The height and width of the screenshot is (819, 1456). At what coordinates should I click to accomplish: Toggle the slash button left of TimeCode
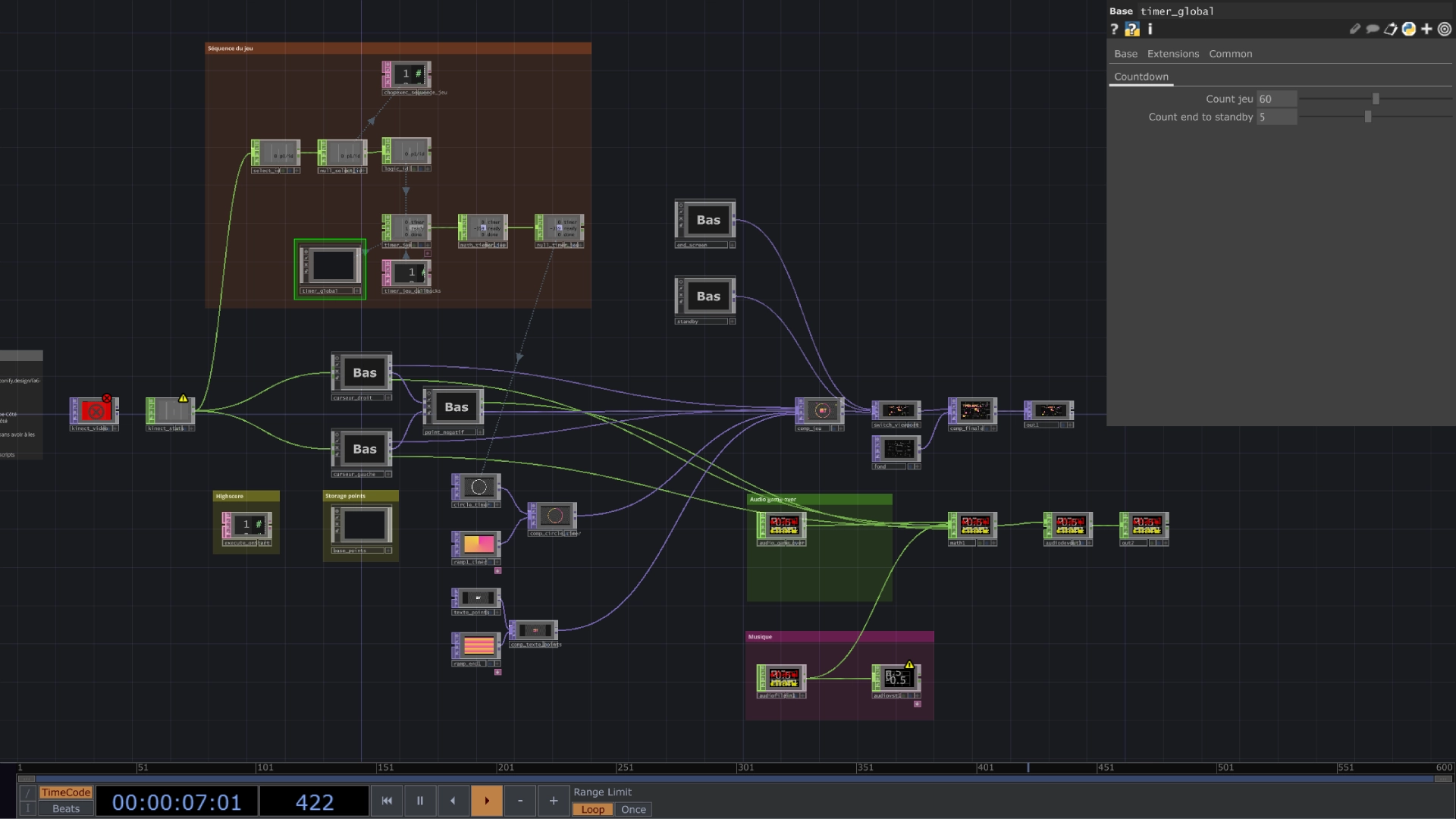click(x=27, y=792)
